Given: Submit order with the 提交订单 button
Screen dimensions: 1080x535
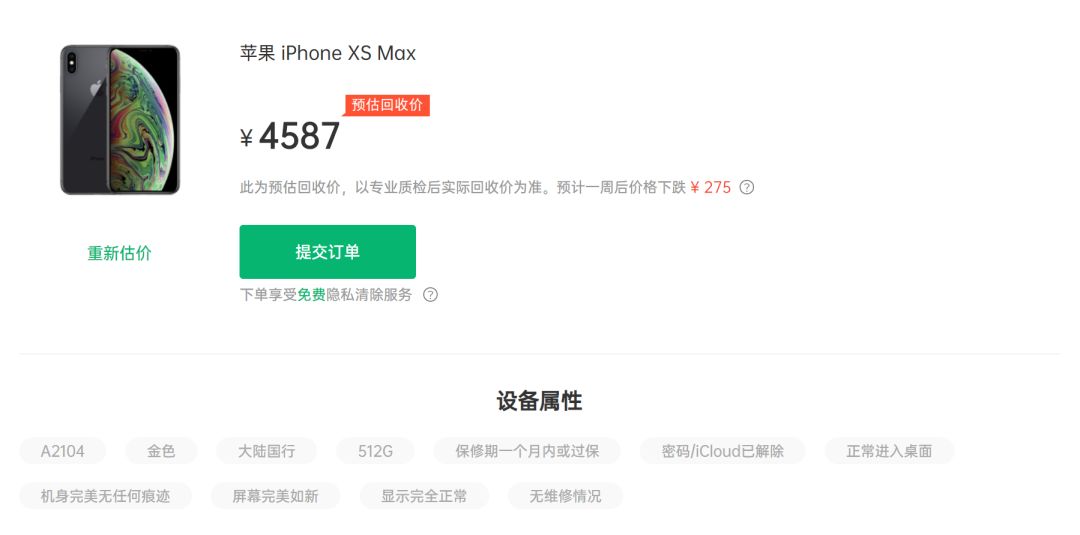Looking at the screenshot, I should pyautogui.click(x=328, y=252).
